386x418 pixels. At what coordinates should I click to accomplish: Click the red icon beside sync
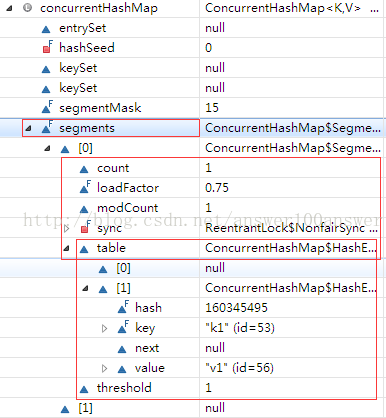(85, 227)
